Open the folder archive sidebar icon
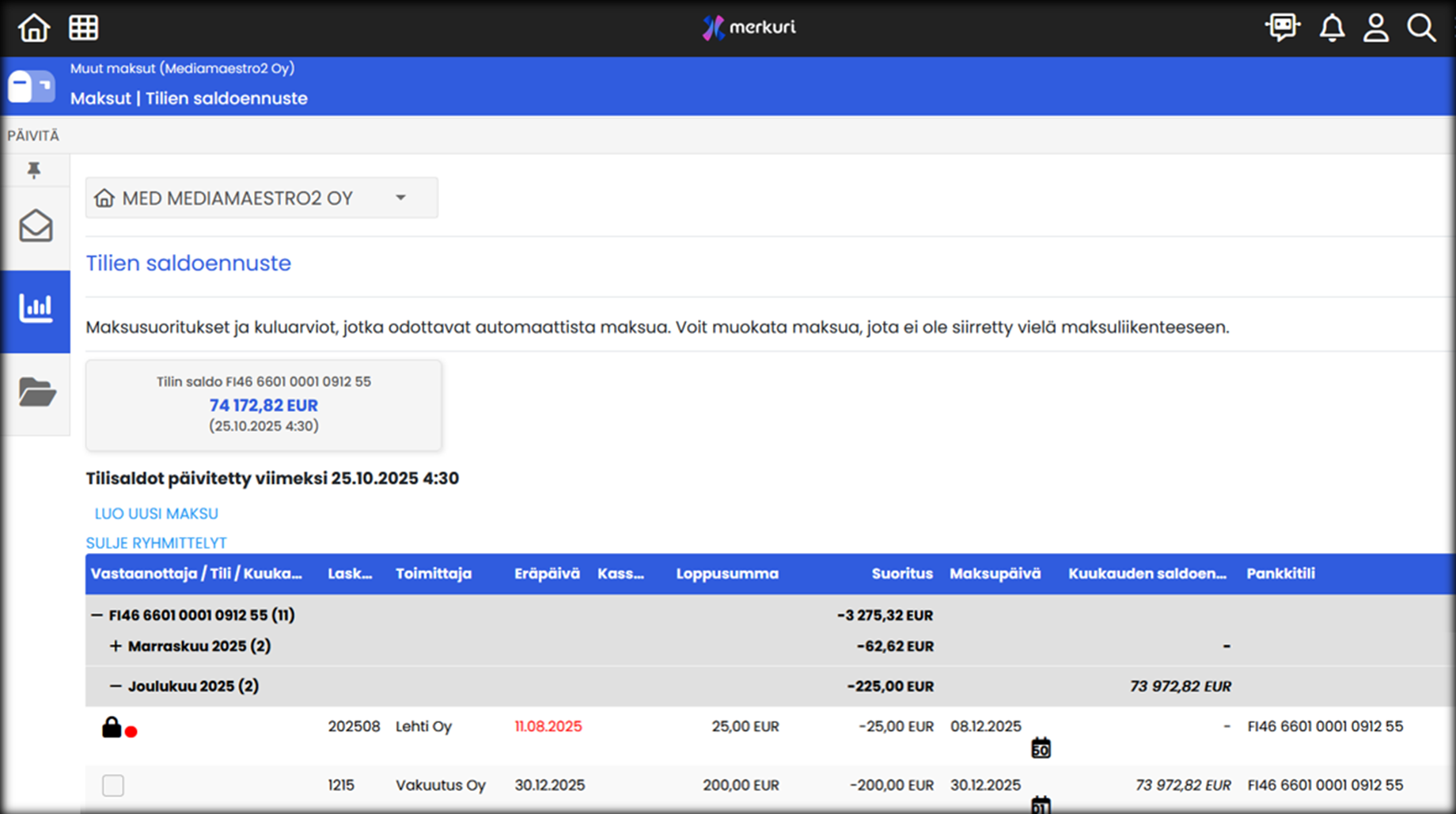 36,392
